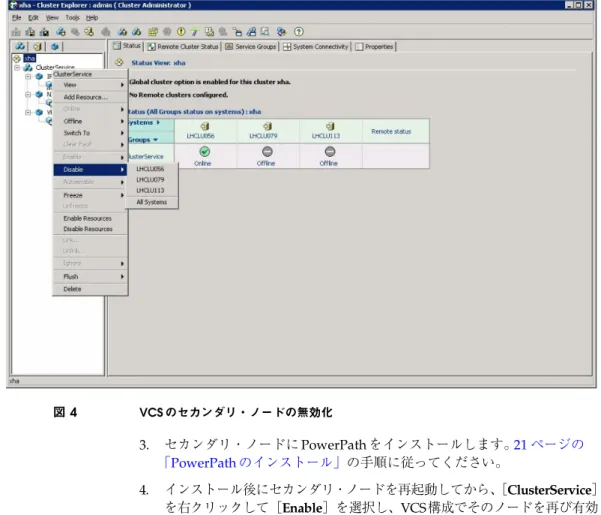
Task: Choose Add Resource... in context menu
Action: [x=90, y=97]
